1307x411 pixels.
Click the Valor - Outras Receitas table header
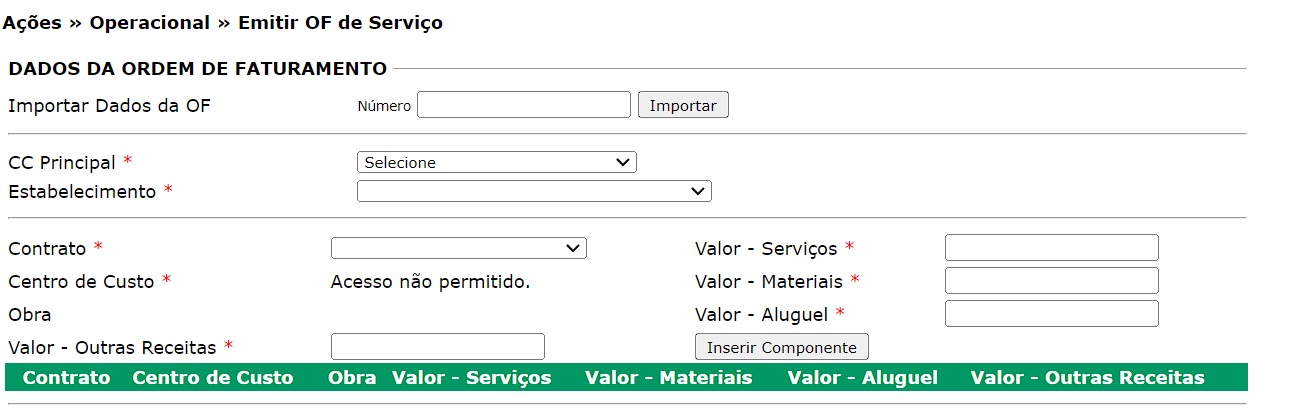click(x=1087, y=377)
